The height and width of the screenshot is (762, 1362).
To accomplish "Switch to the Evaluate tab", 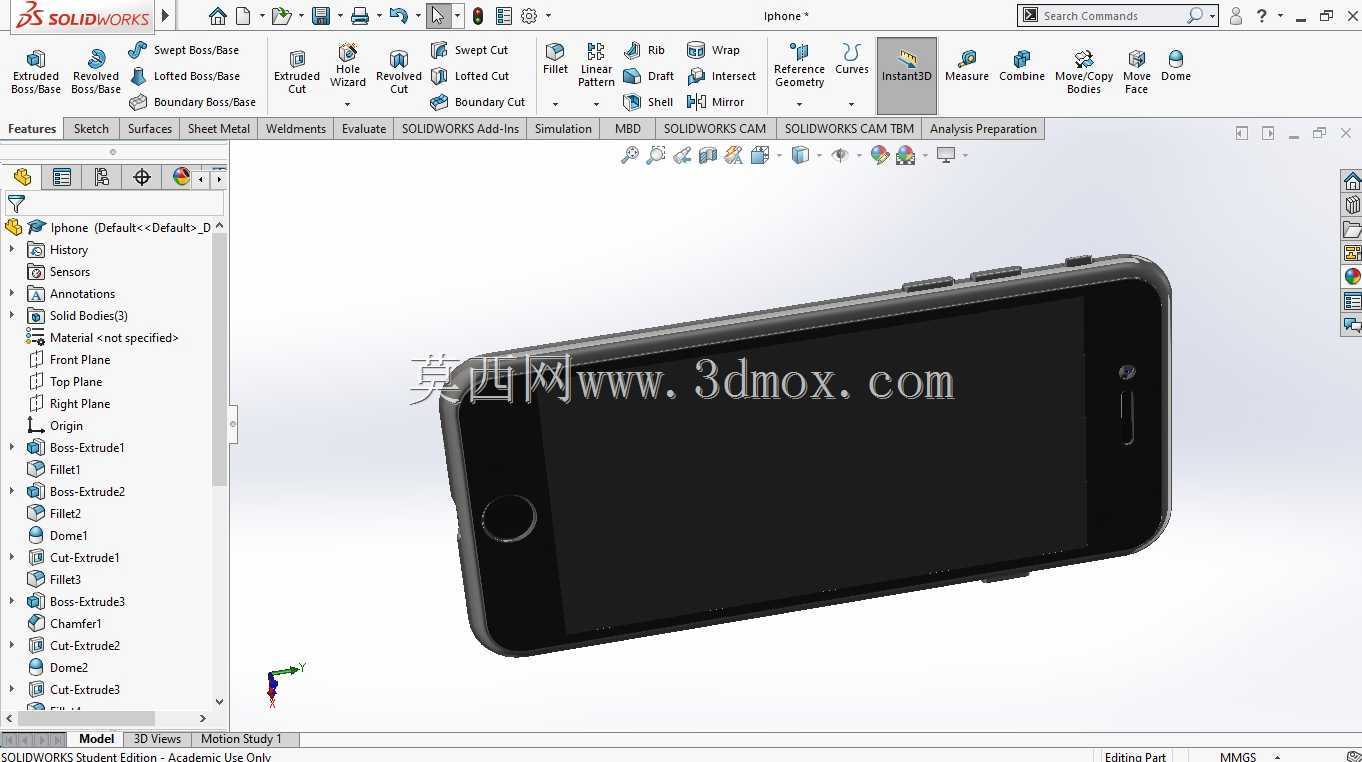I will pos(364,128).
